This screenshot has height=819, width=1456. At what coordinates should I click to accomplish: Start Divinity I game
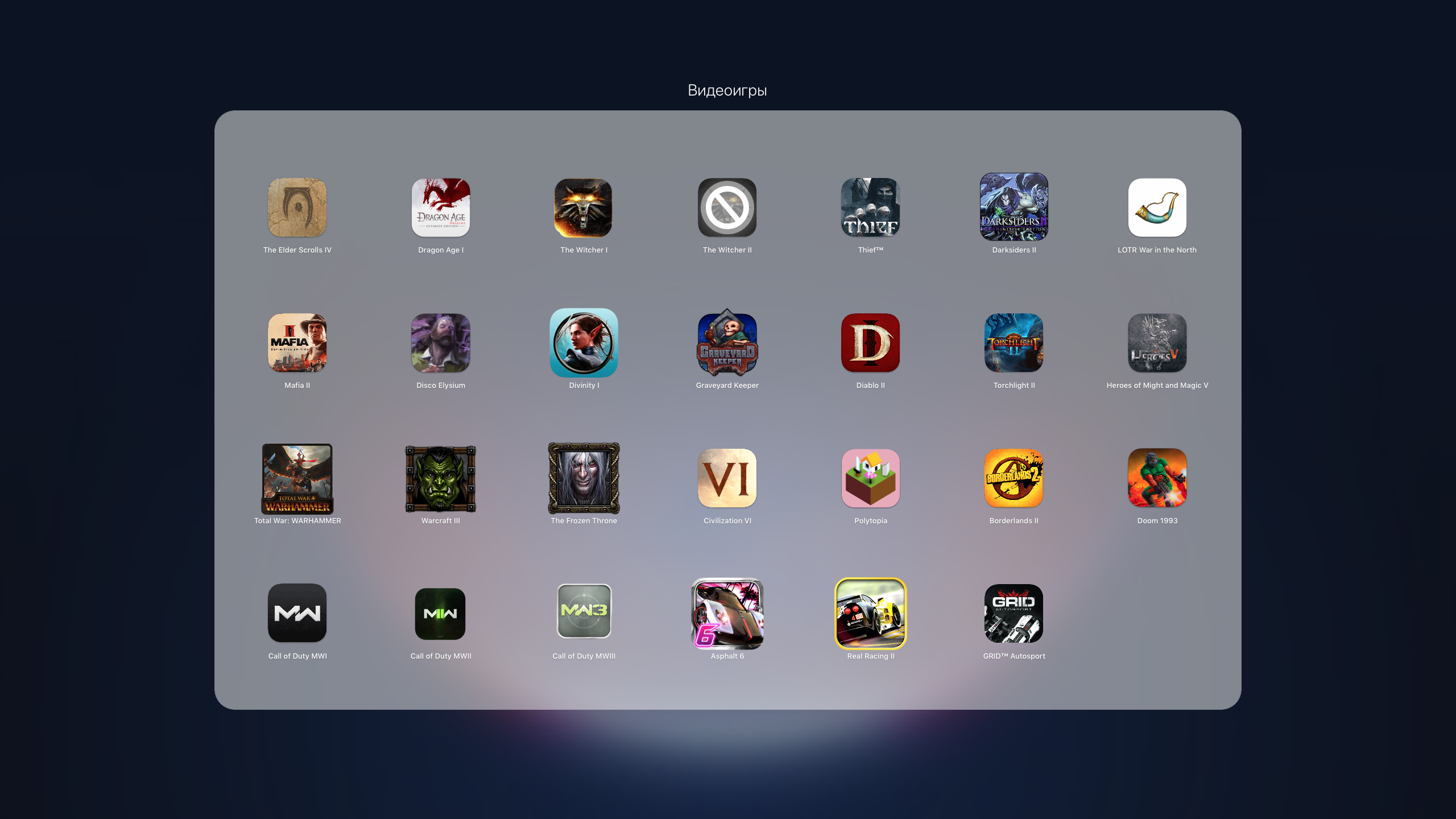coord(584,343)
